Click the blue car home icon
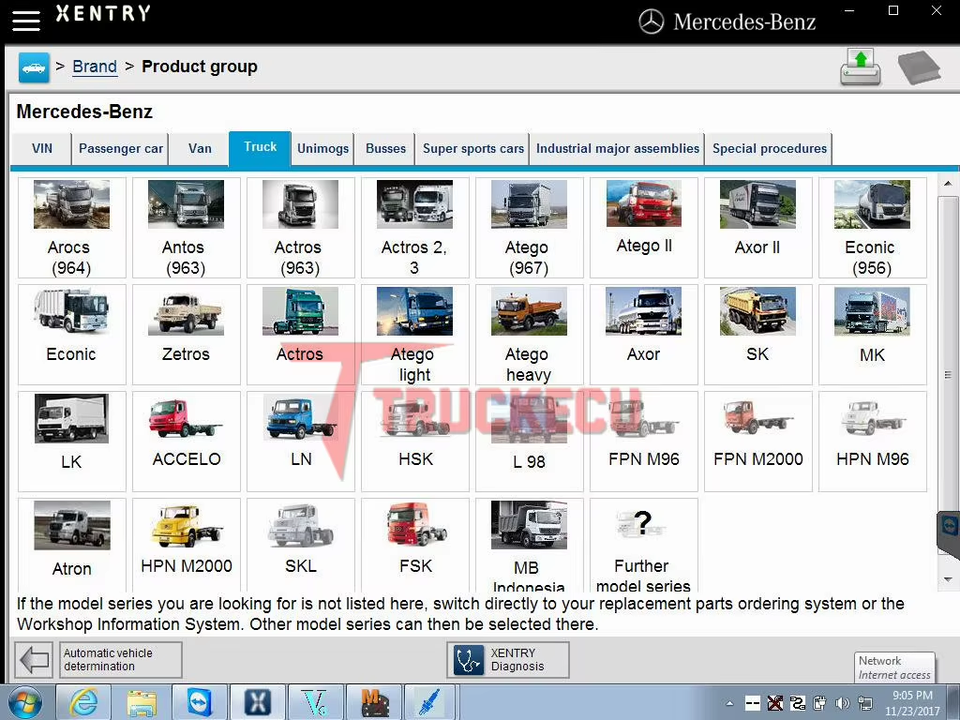 click(34, 67)
